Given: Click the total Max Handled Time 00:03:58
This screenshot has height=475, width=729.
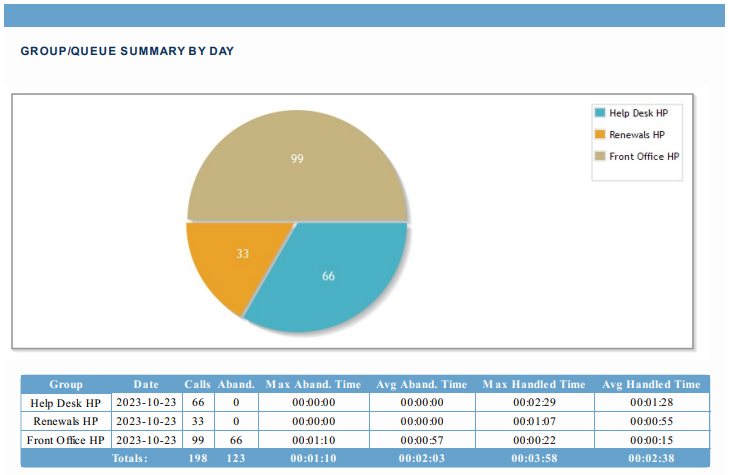Looking at the screenshot, I should (x=535, y=458).
